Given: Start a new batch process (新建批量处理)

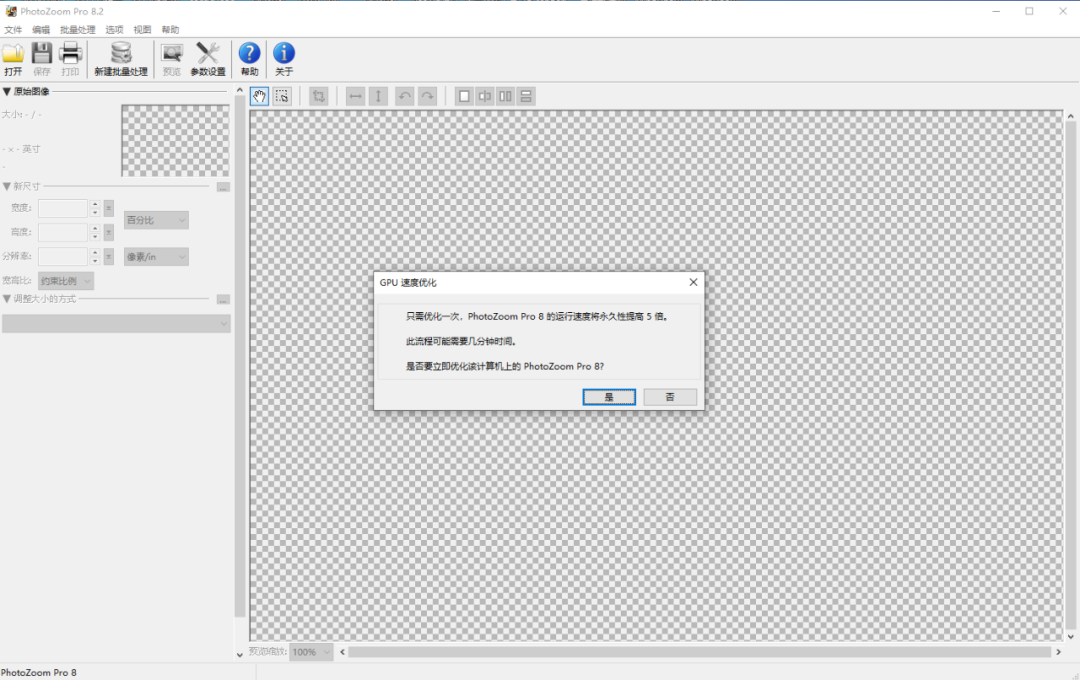Looking at the screenshot, I should [121, 59].
